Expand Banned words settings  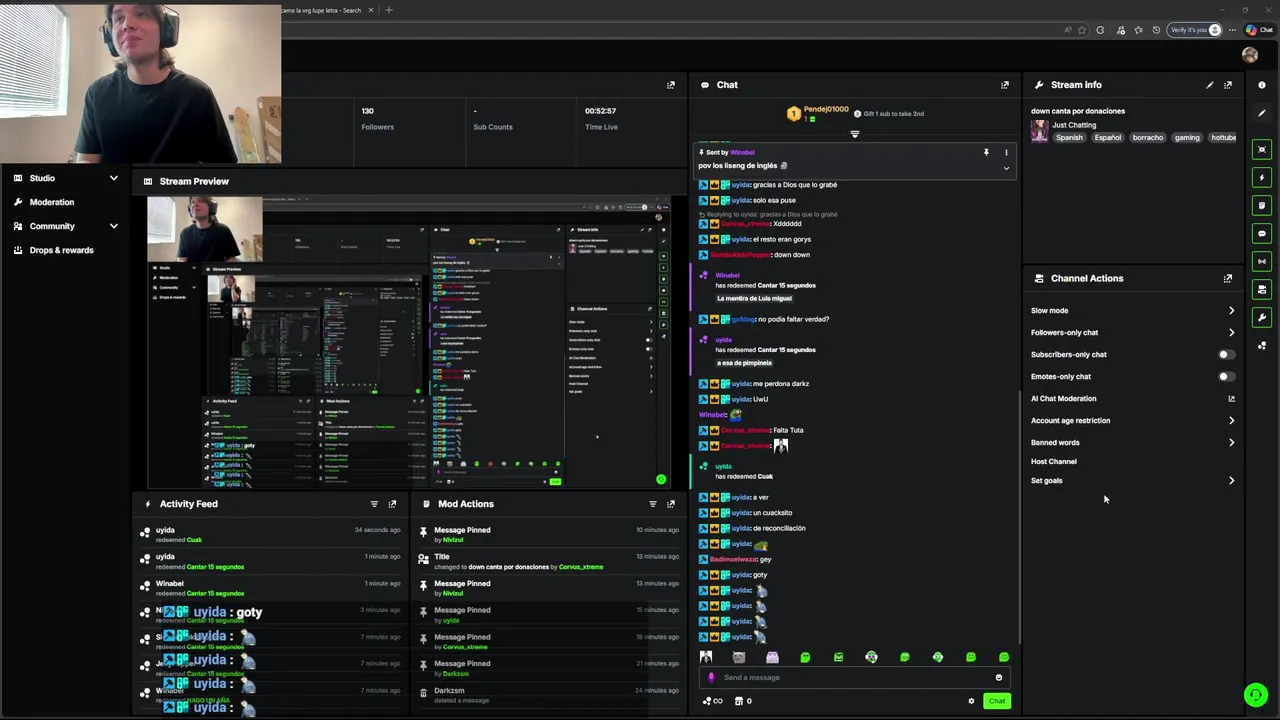click(1231, 442)
